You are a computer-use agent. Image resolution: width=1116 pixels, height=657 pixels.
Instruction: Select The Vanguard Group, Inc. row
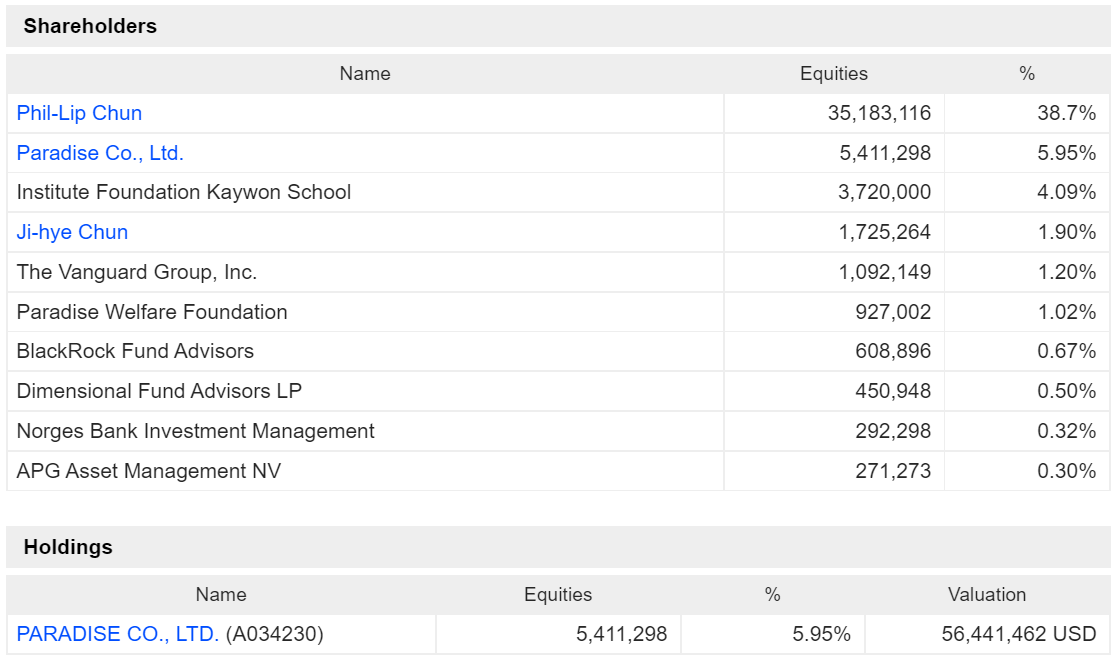pyautogui.click(x=558, y=272)
